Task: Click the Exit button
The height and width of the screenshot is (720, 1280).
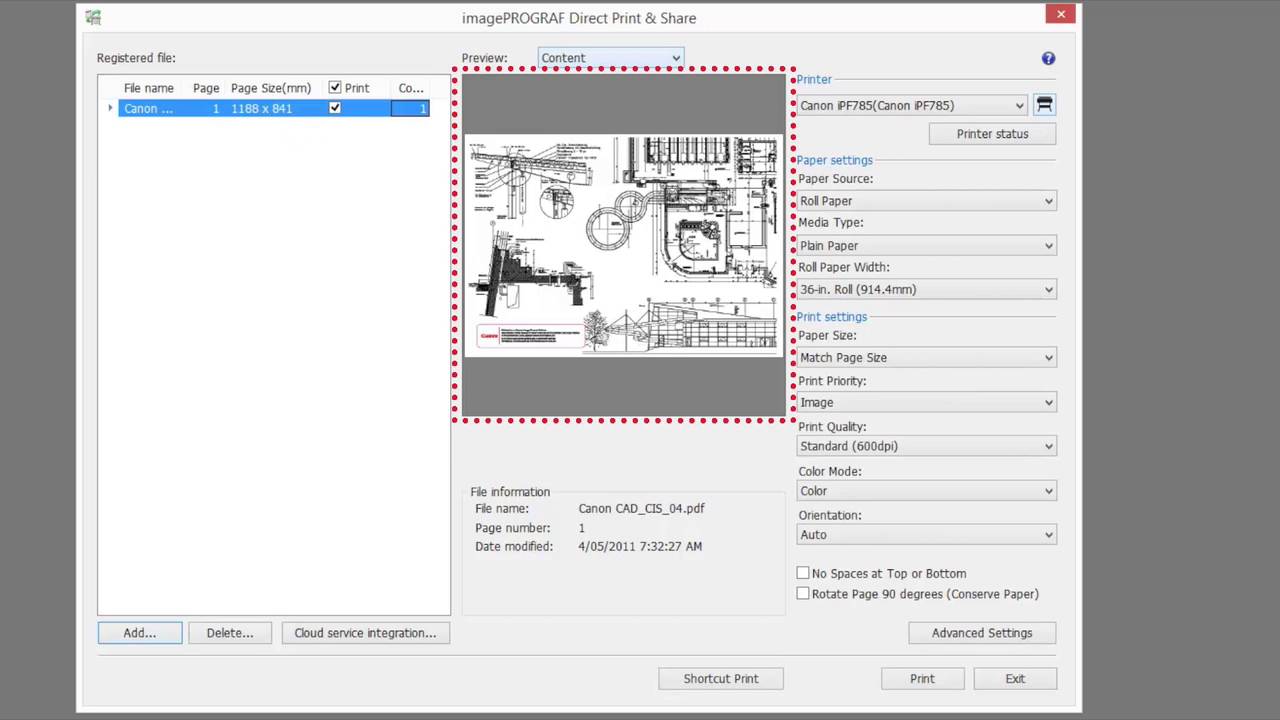Action: tap(1015, 678)
